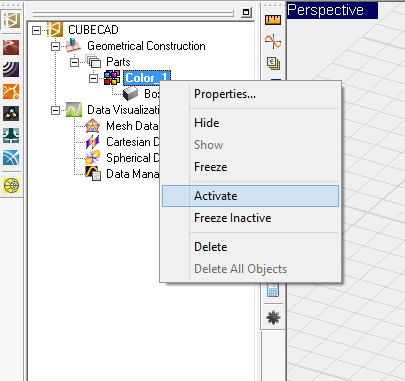Click the dark molecule-like icon in left toolbar
405x381 pixels.
point(11,113)
